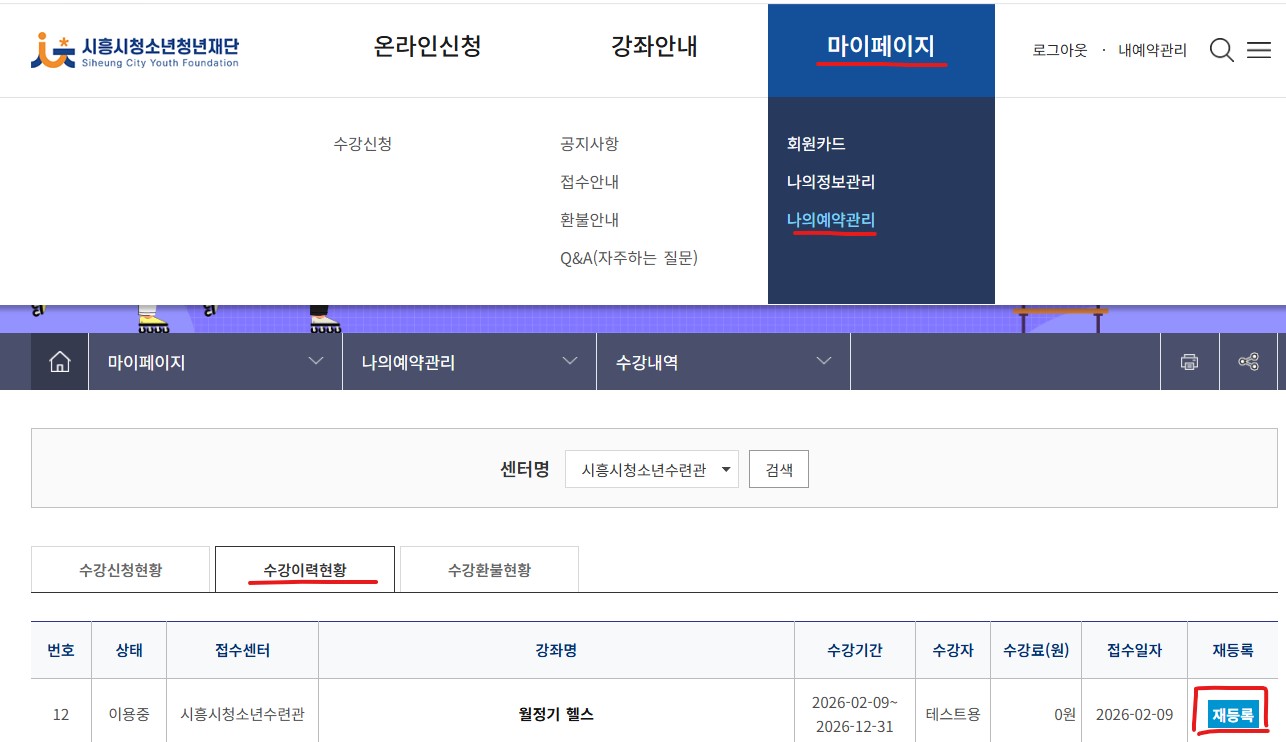
Task: Open the 센터명 select box
Action: (x=652, y=469)
